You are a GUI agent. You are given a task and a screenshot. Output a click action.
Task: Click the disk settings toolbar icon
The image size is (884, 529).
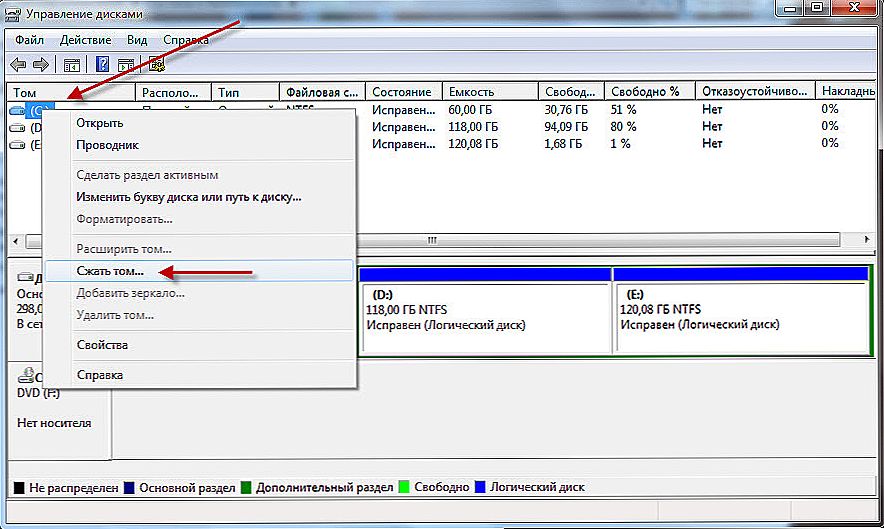(x=155, y=65)
